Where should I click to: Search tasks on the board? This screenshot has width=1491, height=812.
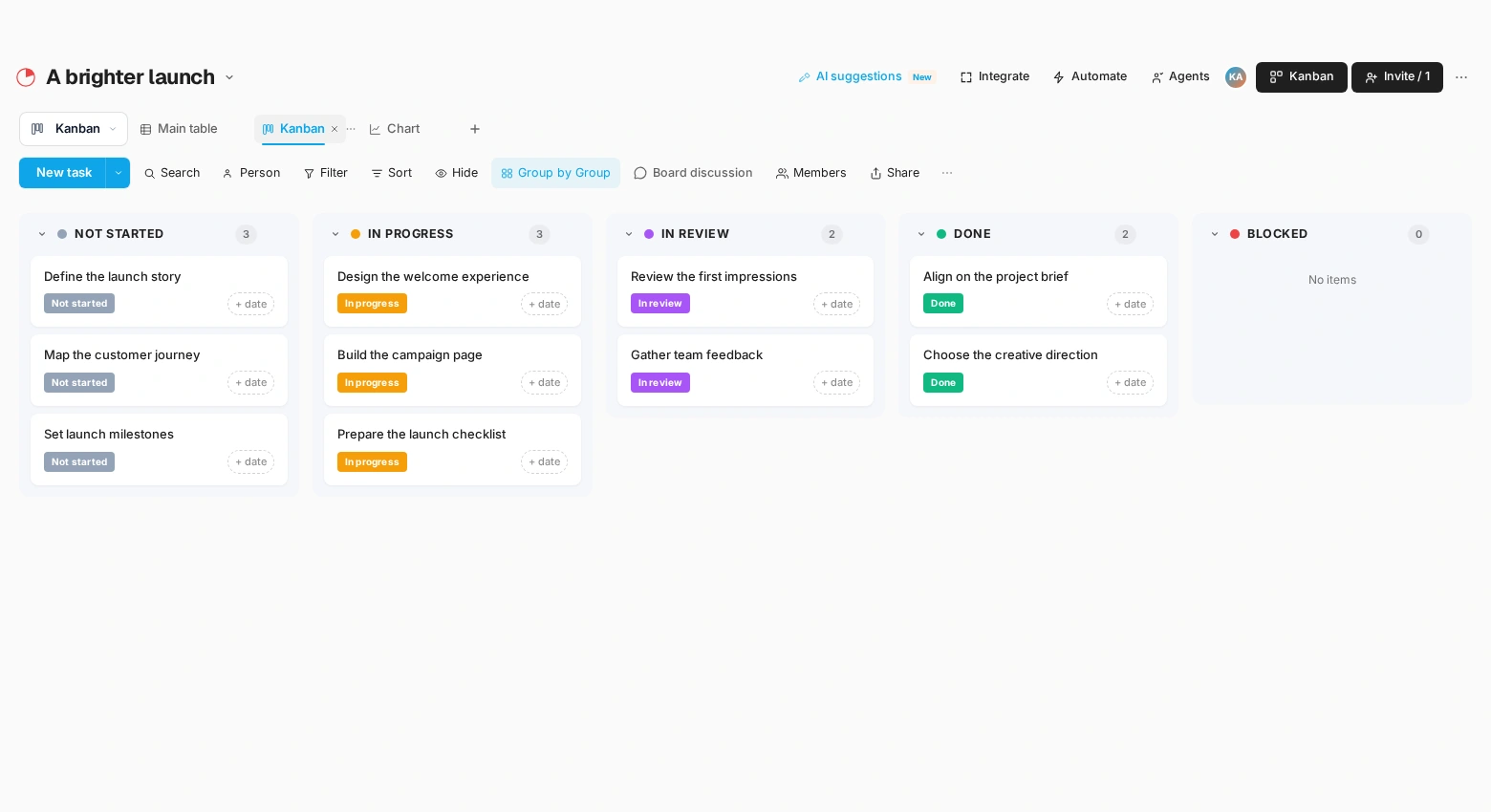click(x=172, y=173)
